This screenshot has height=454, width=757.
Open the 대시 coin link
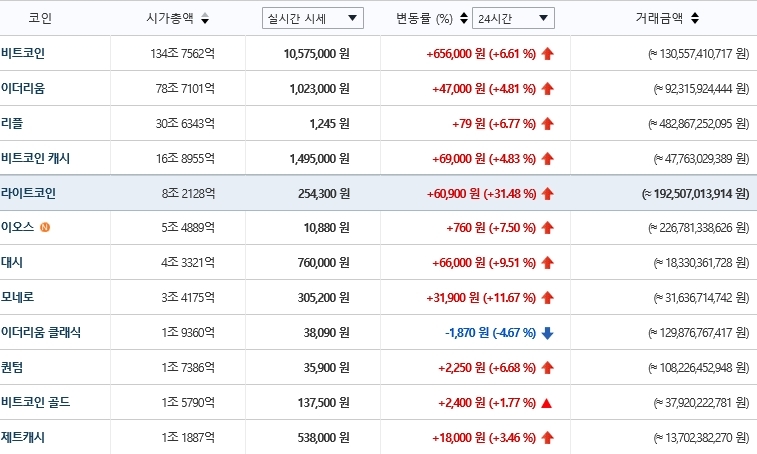12,262
